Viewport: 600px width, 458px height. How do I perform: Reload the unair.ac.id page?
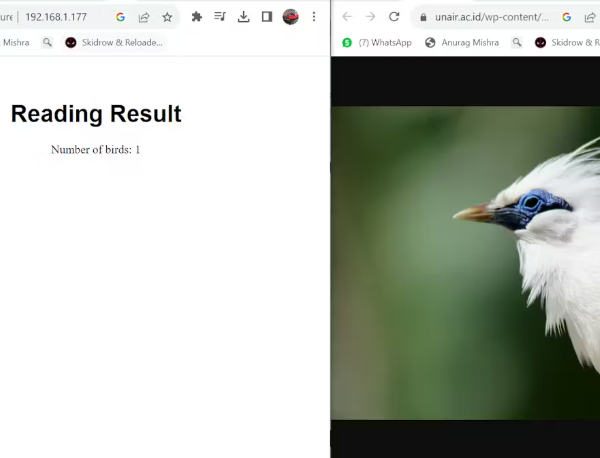point(394,16)
